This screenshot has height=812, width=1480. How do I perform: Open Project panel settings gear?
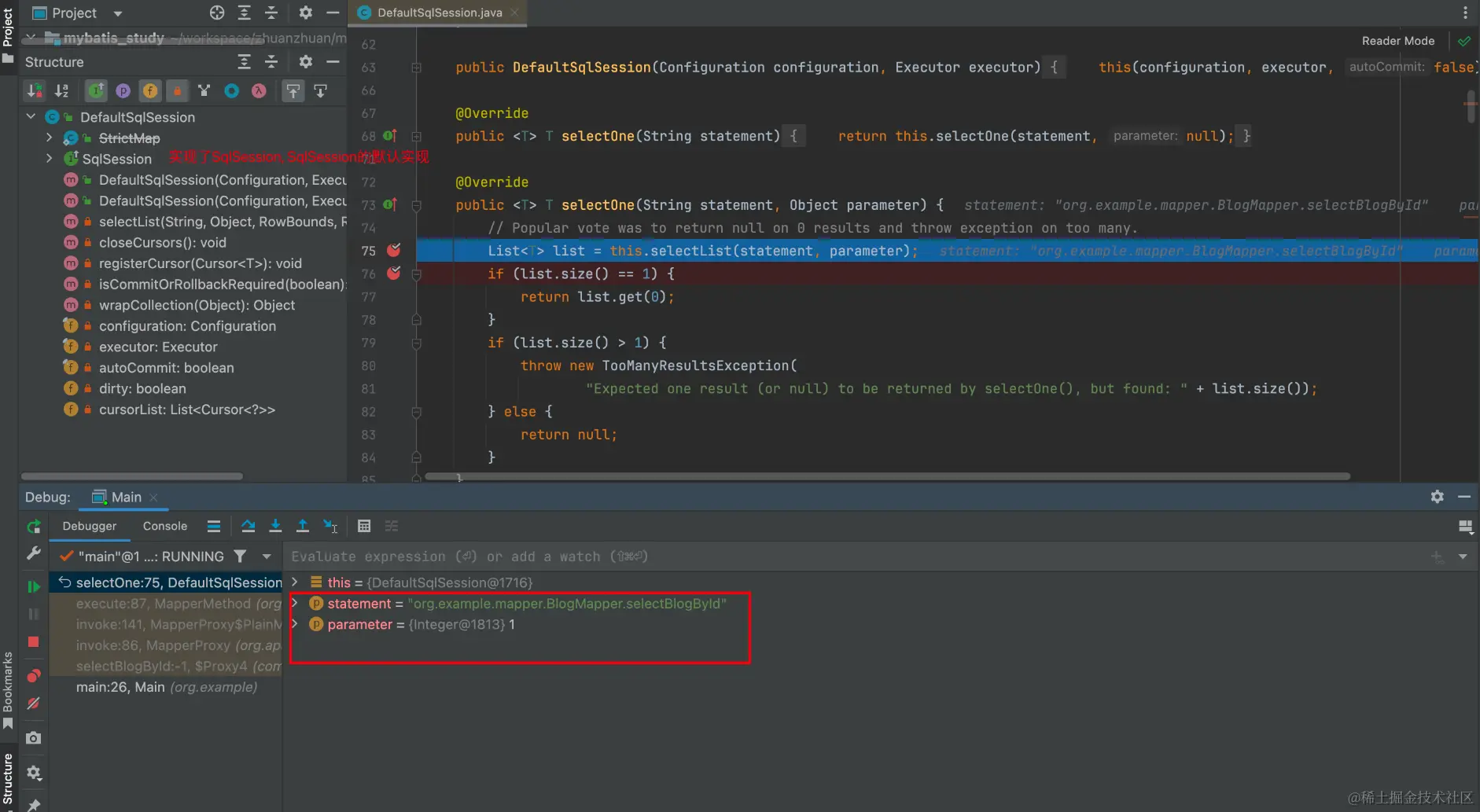coord(306,13)
